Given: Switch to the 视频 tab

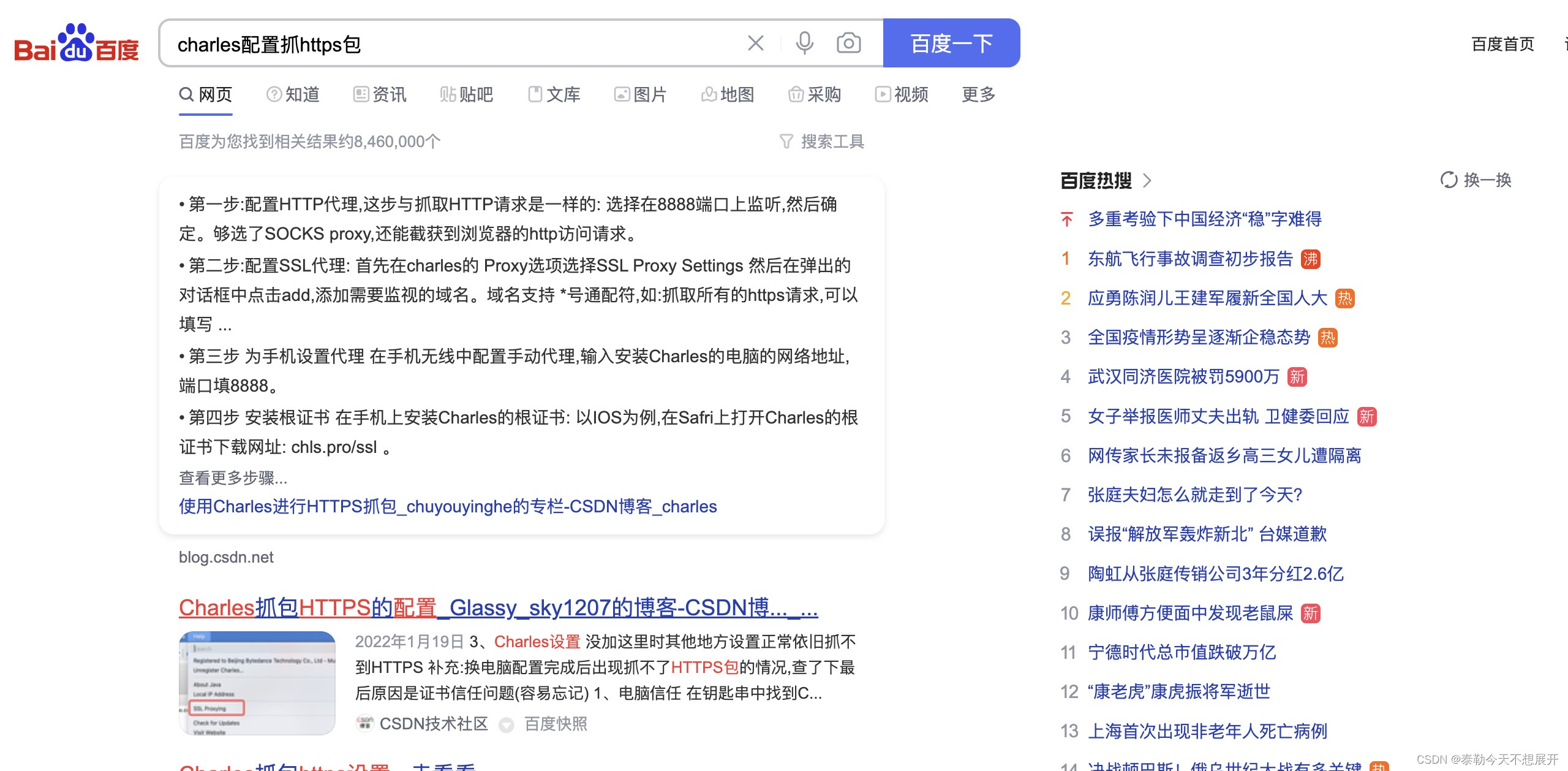Looking at the screenshot, I should click(902, 94).
